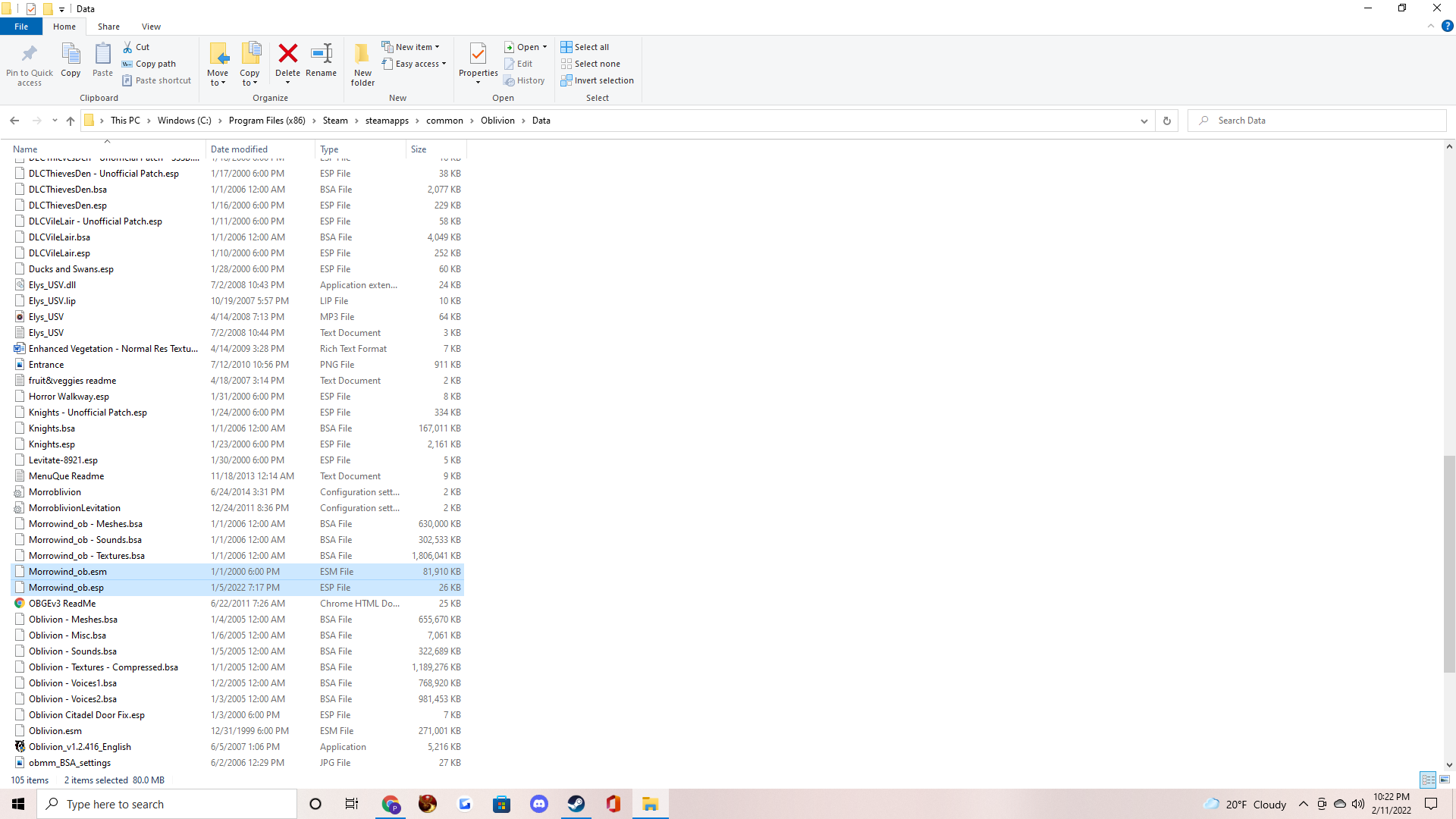Collapse the ribbon

coord(1431,27)
